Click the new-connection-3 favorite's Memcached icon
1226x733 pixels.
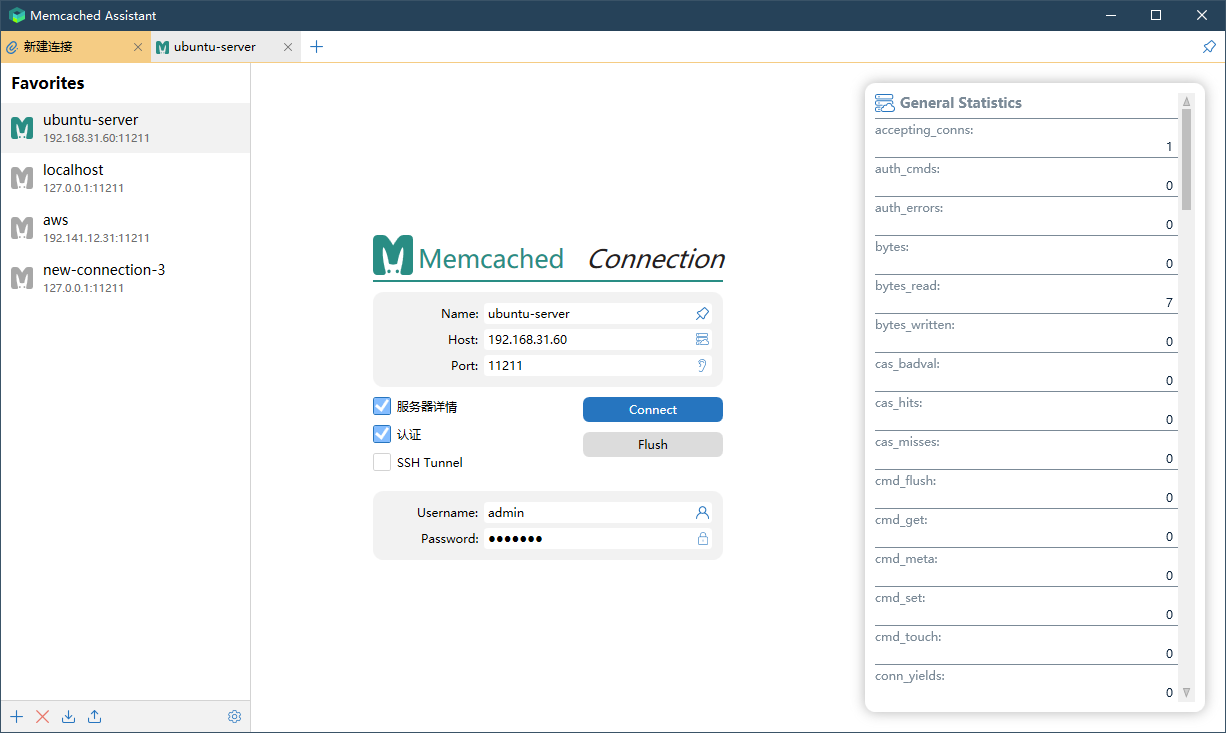[22, 278]
